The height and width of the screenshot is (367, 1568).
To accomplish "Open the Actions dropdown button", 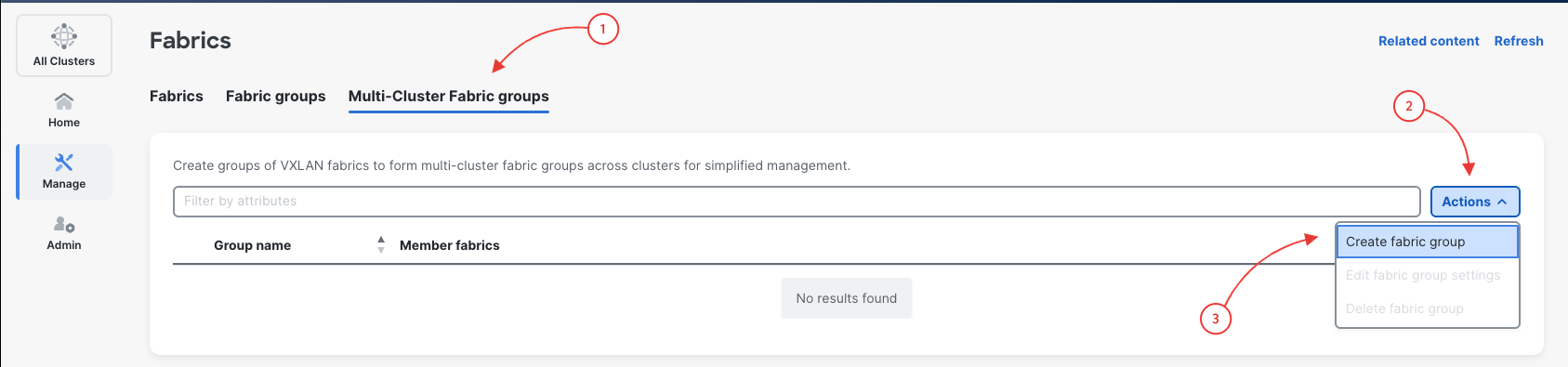I will (x=1475, y=202).
